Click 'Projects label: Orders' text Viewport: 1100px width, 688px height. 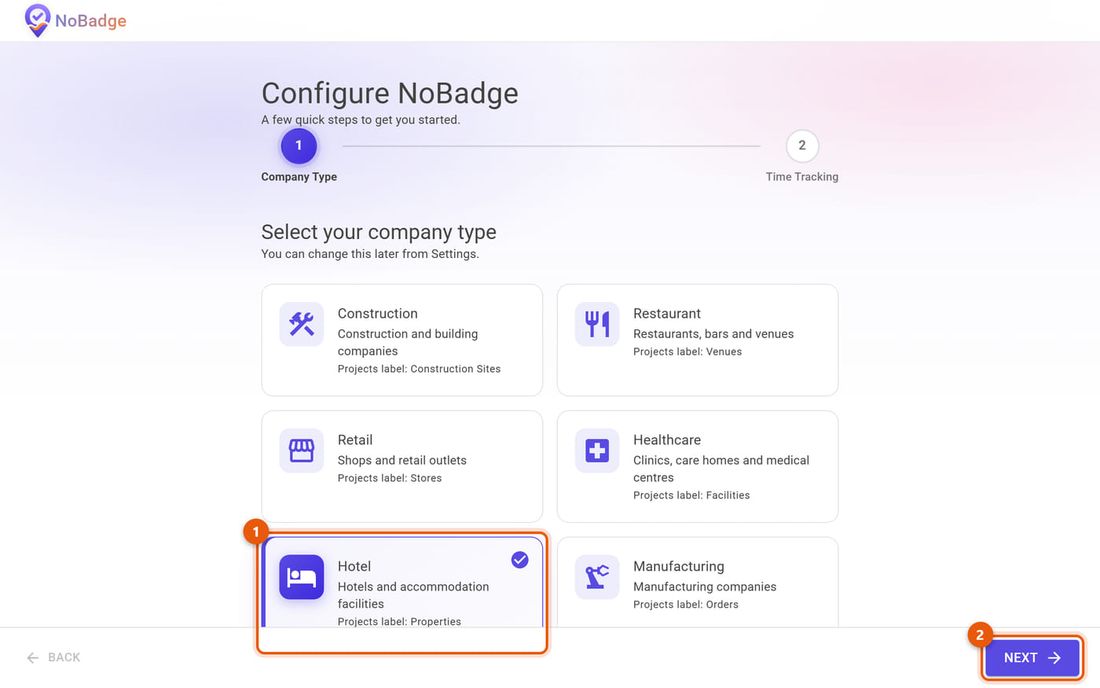pos(685,605)
